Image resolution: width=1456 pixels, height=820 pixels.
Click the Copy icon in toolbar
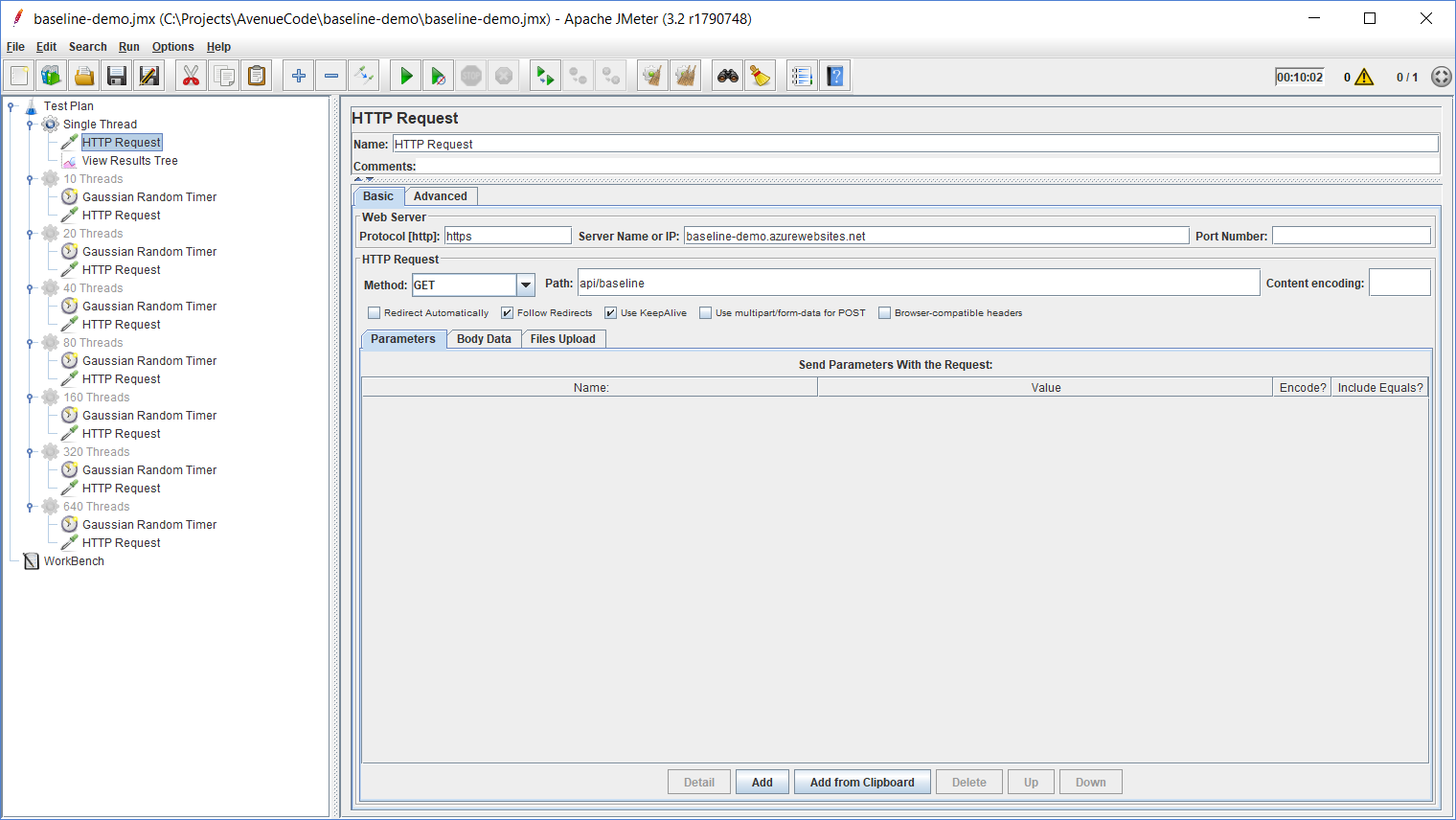tap(224, 76)
